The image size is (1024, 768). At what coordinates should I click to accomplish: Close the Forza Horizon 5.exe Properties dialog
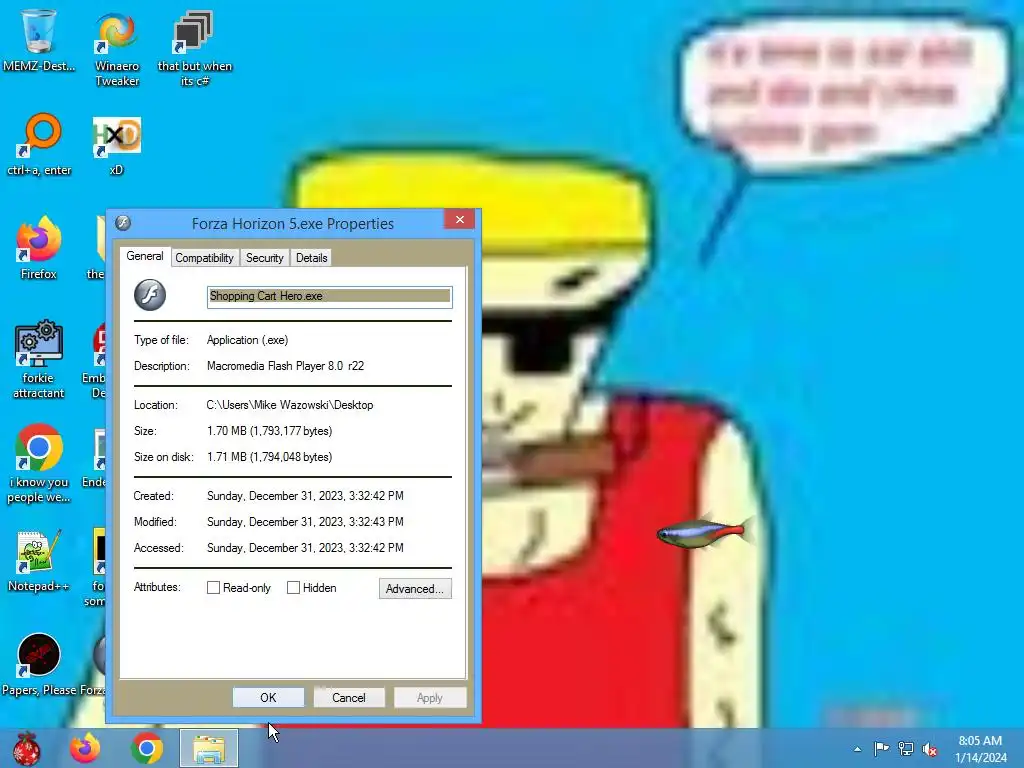(460, 219)
